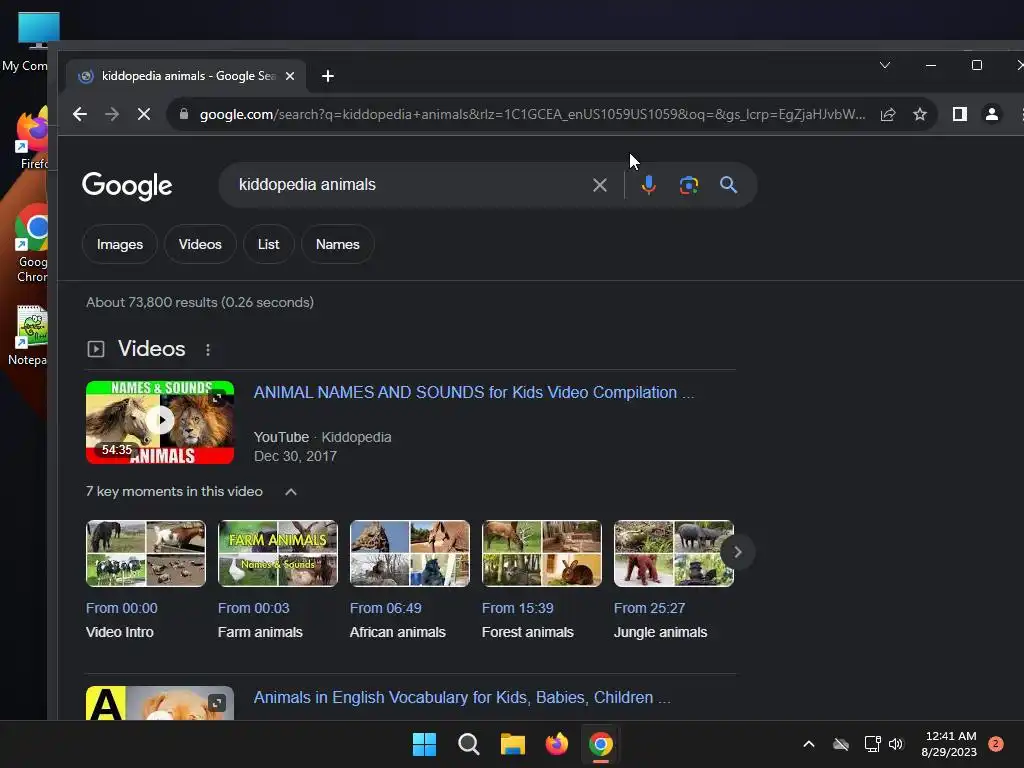Open the tab search chevron in title bar
Image resolution: width=1024 pixels, height=768 pixels.
(885, 65)
